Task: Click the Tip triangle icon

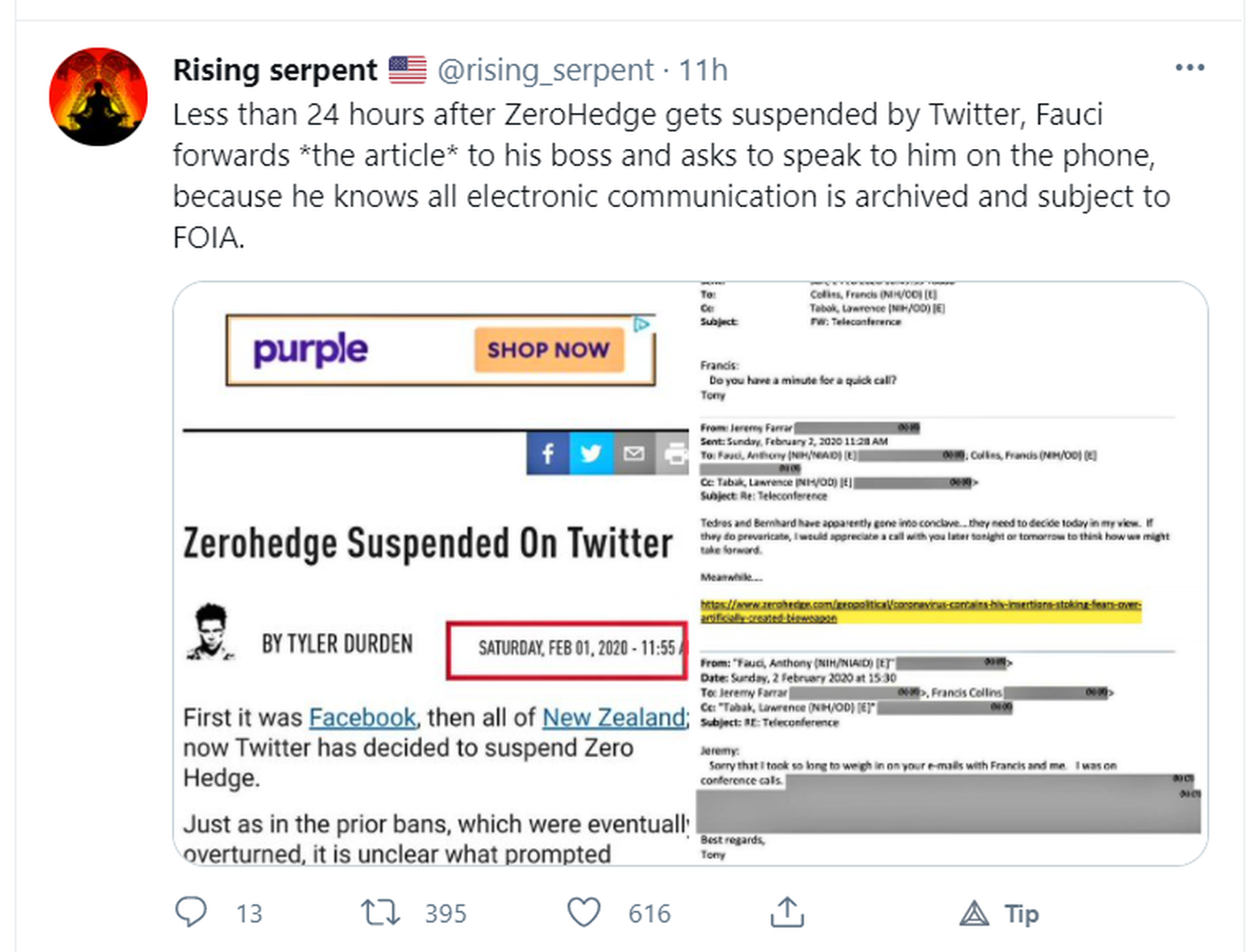Action: [x=974, y=913]
